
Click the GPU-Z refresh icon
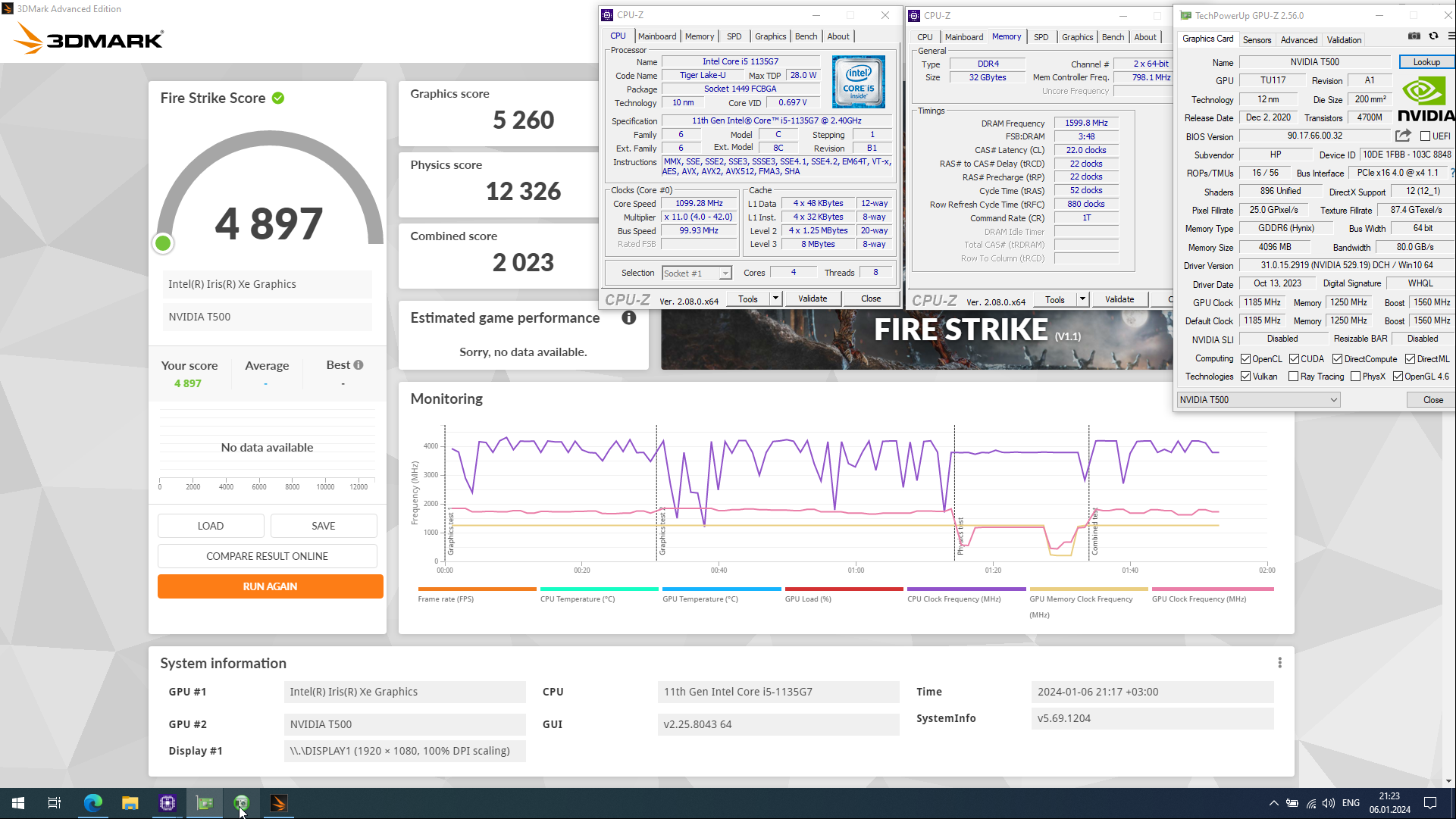click(1433, 36)
